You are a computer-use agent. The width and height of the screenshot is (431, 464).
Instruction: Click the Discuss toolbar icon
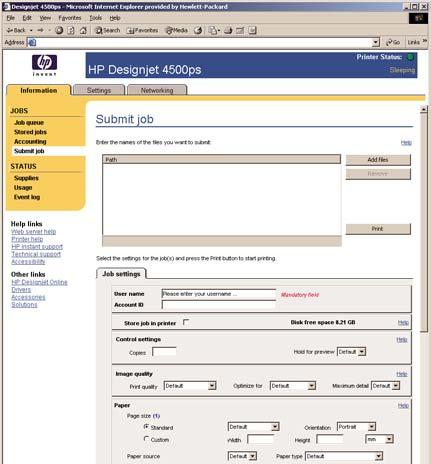tap(252, 31)
